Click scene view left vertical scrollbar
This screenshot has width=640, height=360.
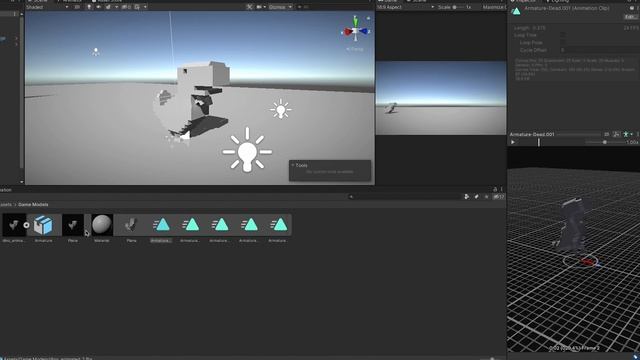(22, 92)
